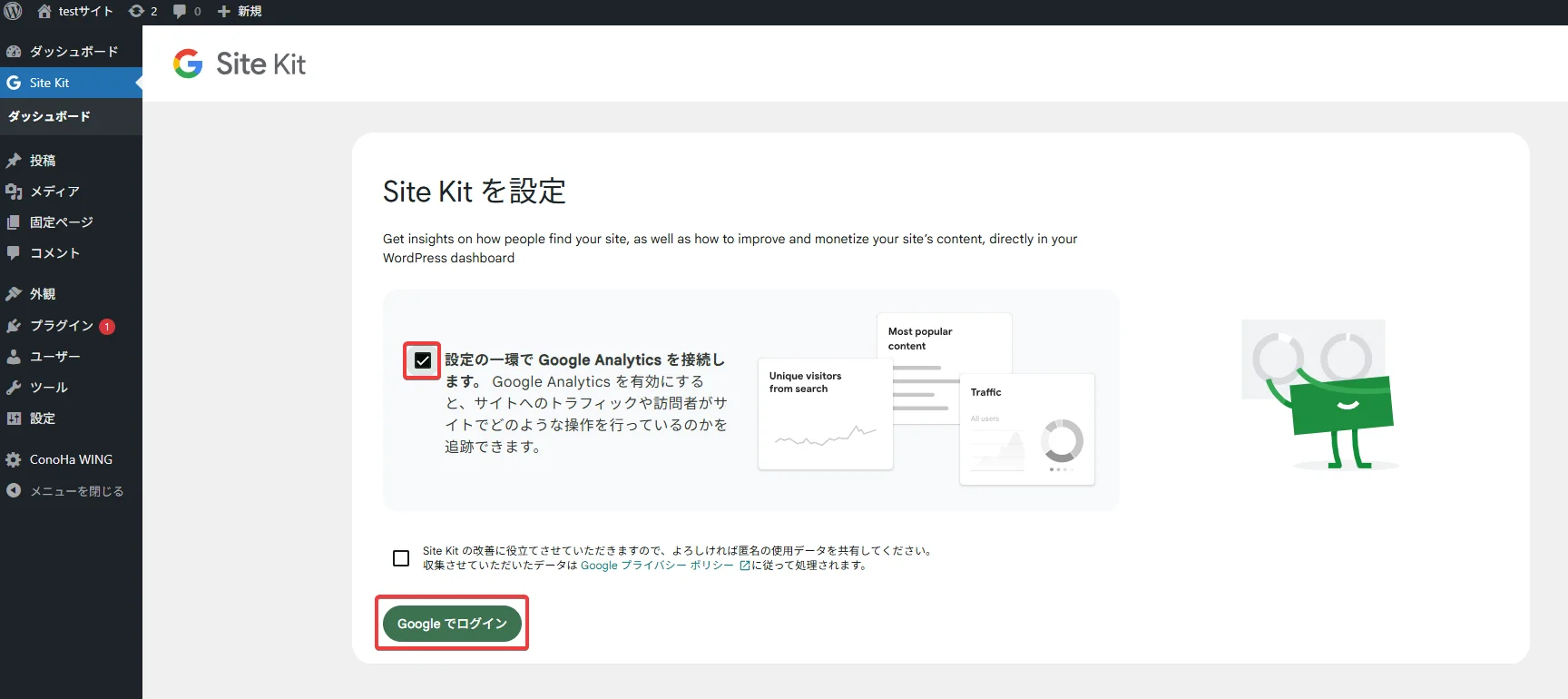Click the 新規 add new button
Screen dimensions: 1568x699
coord(240,11)
